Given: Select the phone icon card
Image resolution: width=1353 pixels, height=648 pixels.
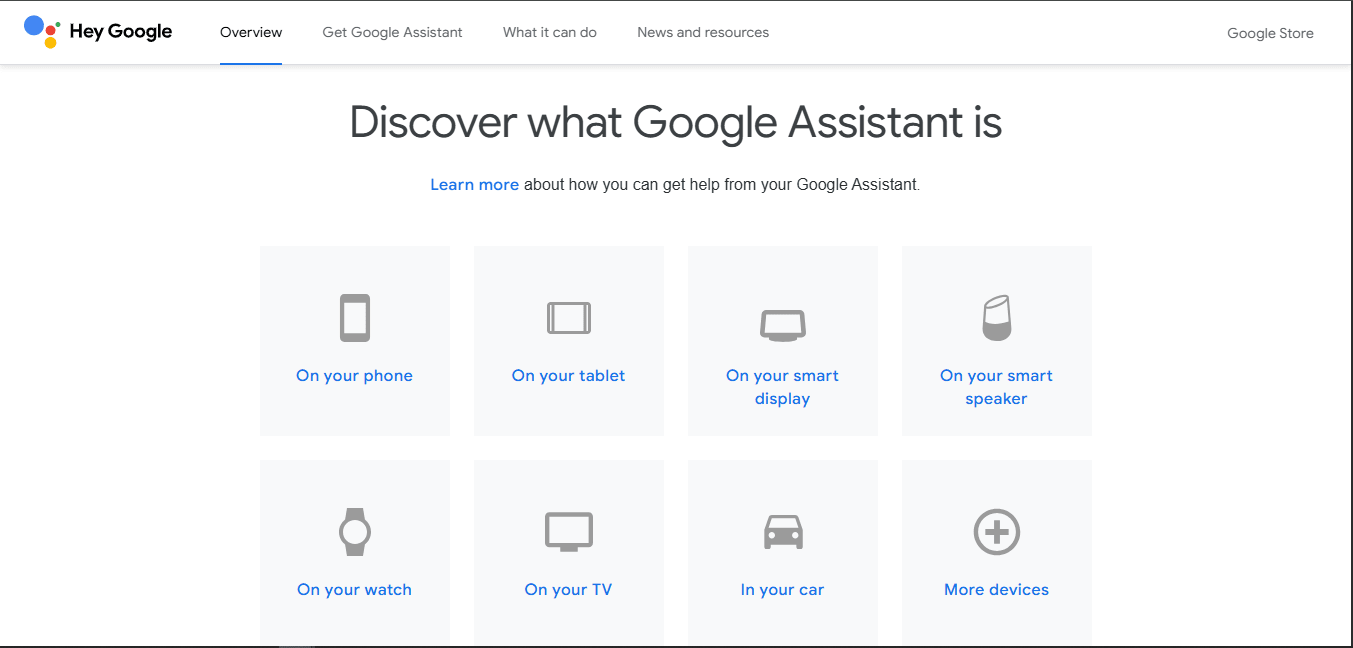Looking at the screenshot, I should pyautogui.click(x=354, y=317).
